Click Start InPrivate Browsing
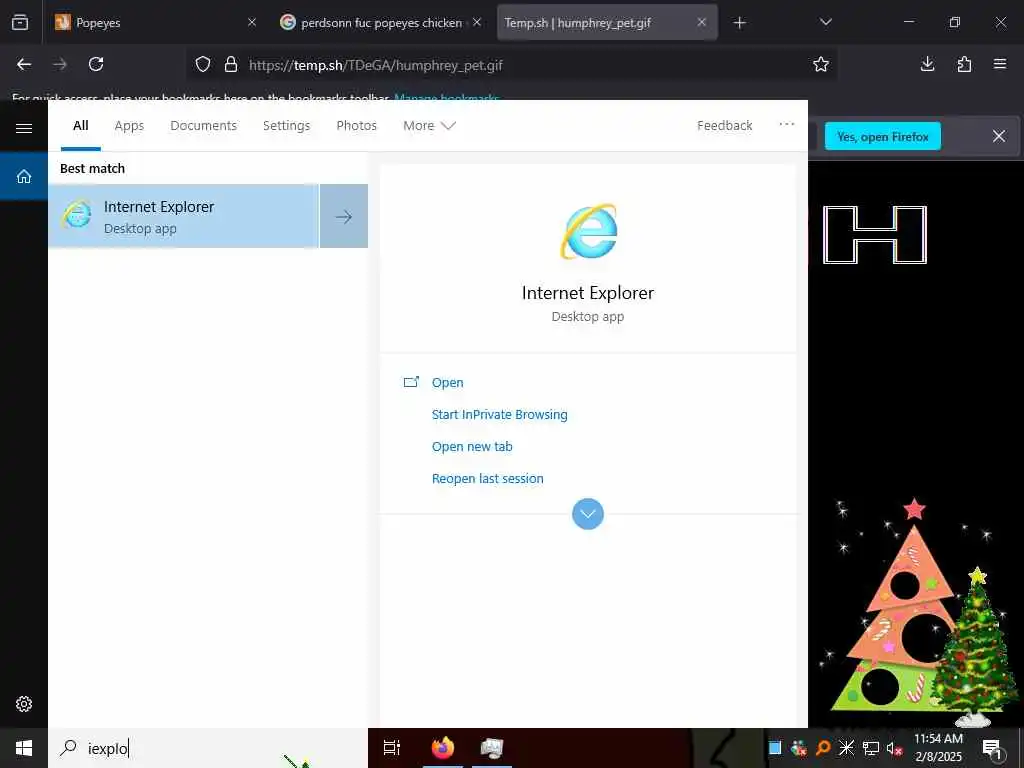Screen dimensions: 1024x768 500,415
